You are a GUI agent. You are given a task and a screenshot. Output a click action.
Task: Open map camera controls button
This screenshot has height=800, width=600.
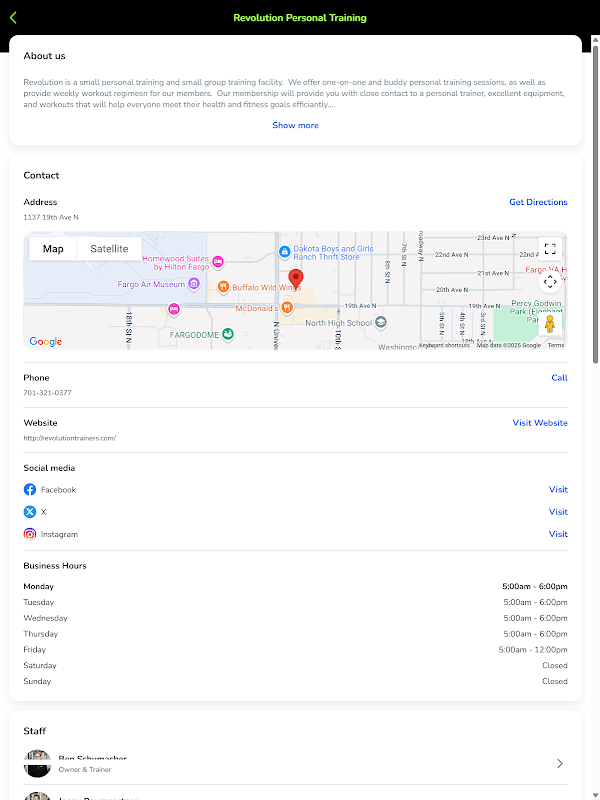coord(550,281)
